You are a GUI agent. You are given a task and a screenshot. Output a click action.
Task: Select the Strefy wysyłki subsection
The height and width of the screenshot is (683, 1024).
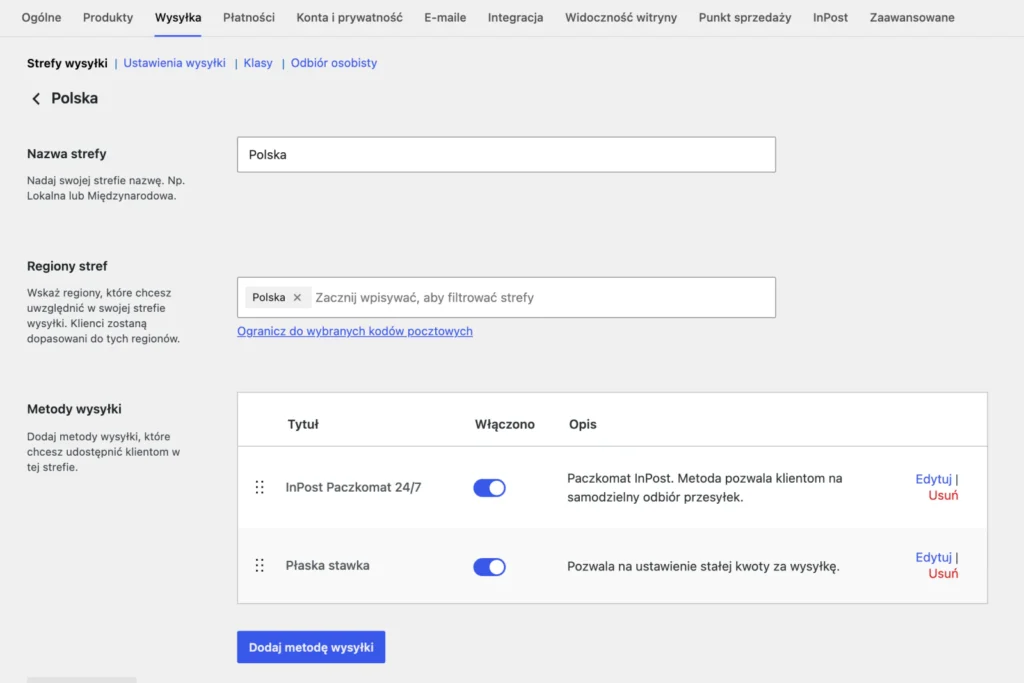pos(67,63)
